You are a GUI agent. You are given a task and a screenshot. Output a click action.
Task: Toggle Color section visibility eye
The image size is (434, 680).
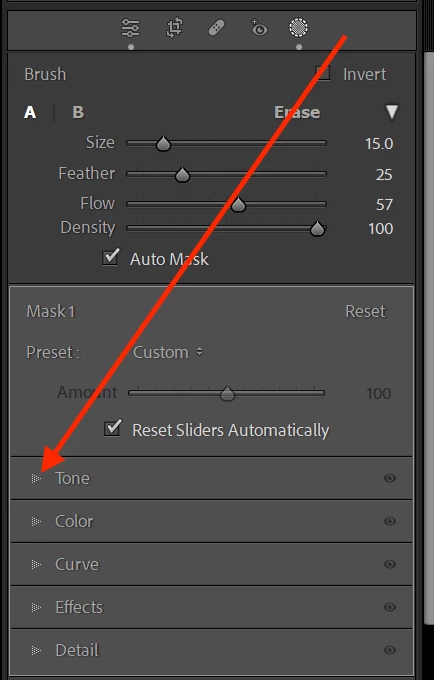(390, 521)
